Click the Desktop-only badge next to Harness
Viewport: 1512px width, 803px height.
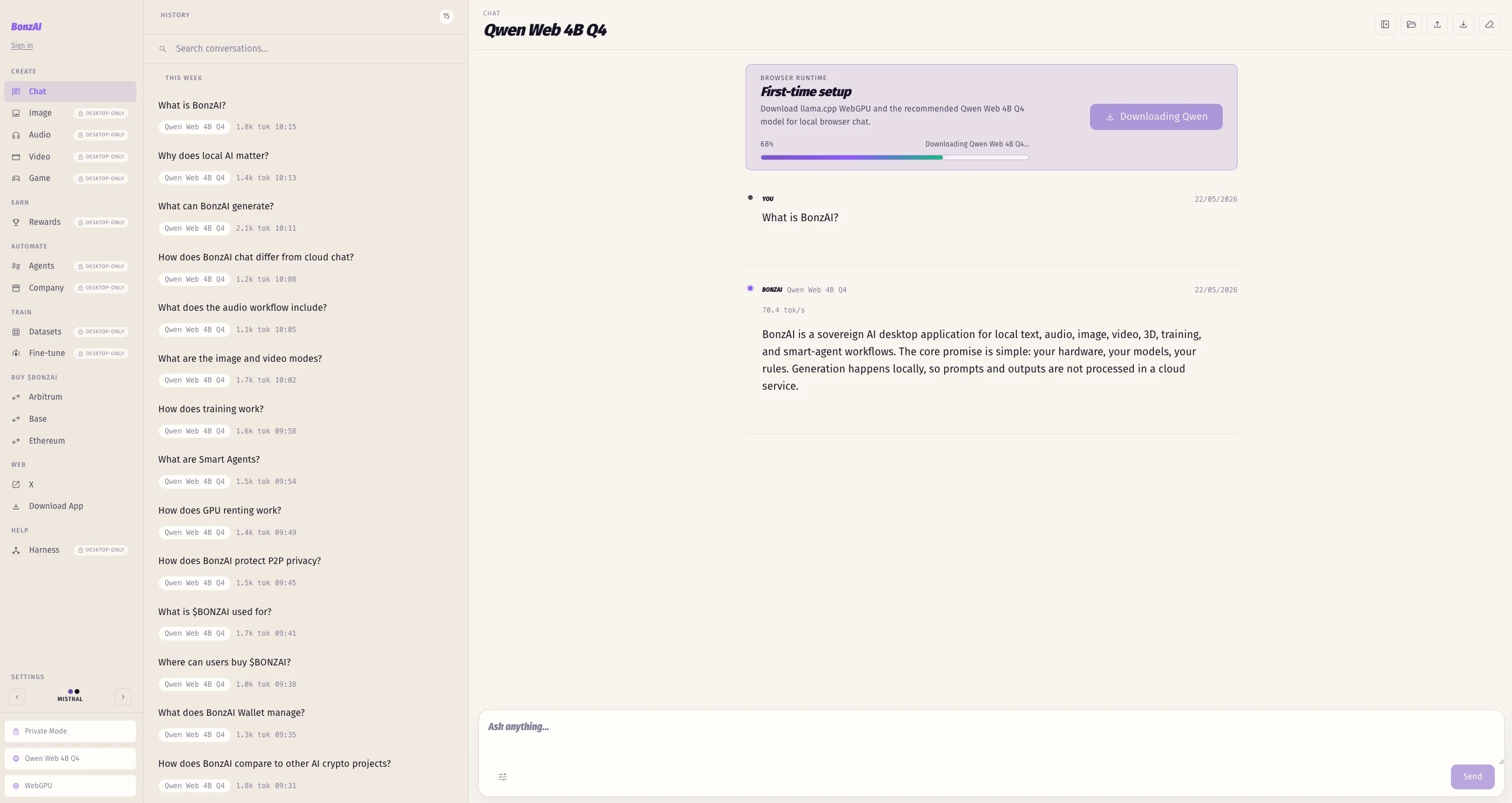(x=101, y=550)
